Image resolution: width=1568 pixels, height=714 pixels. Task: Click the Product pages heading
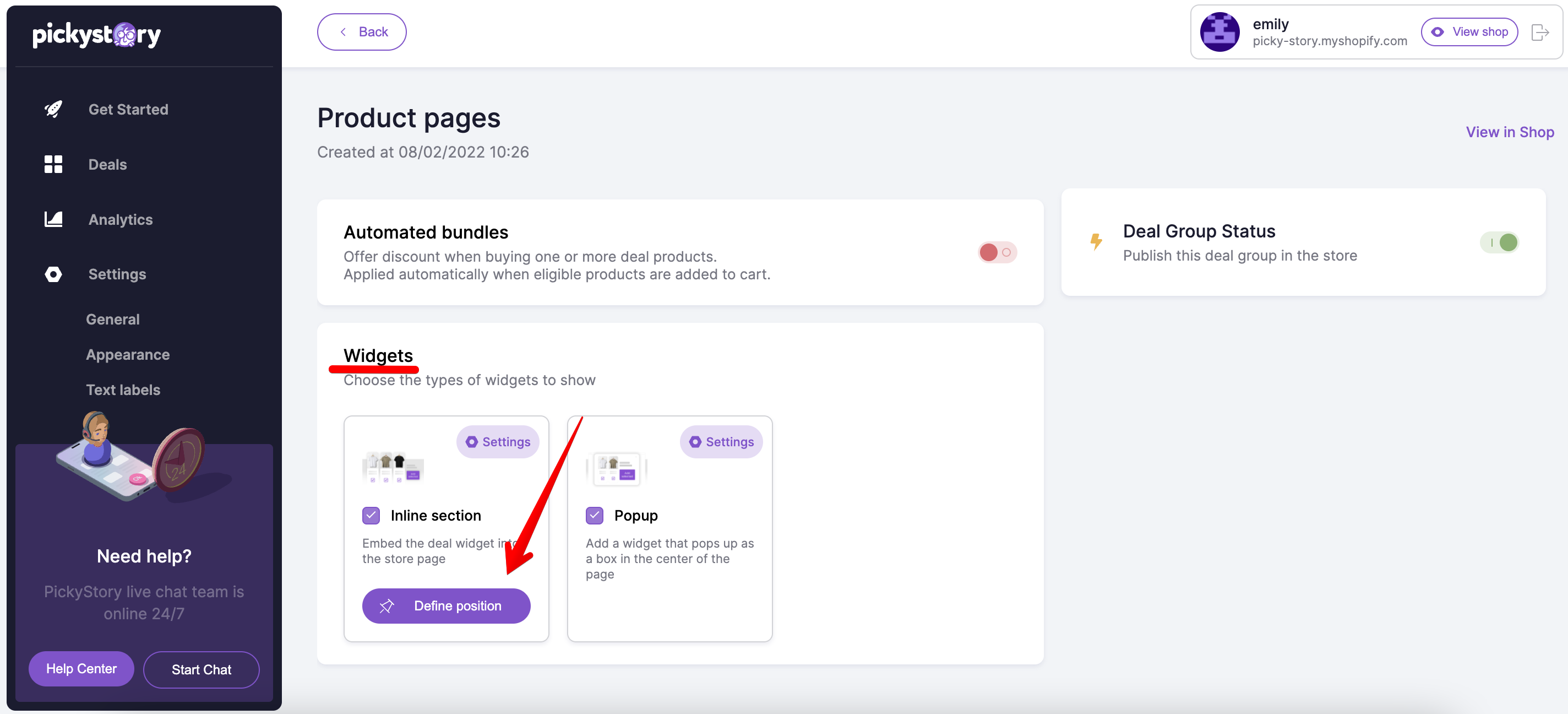[x=409, y=117]
